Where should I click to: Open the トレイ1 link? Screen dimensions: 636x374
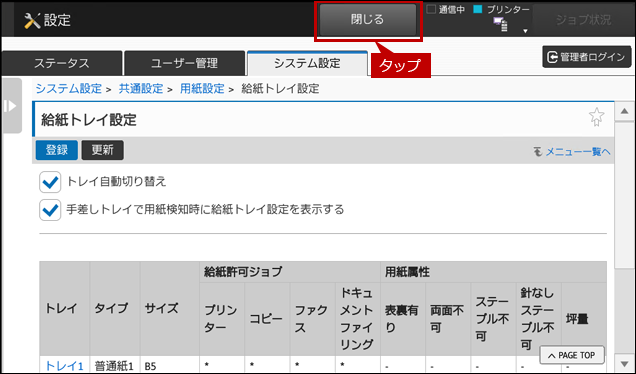point(64,366)
